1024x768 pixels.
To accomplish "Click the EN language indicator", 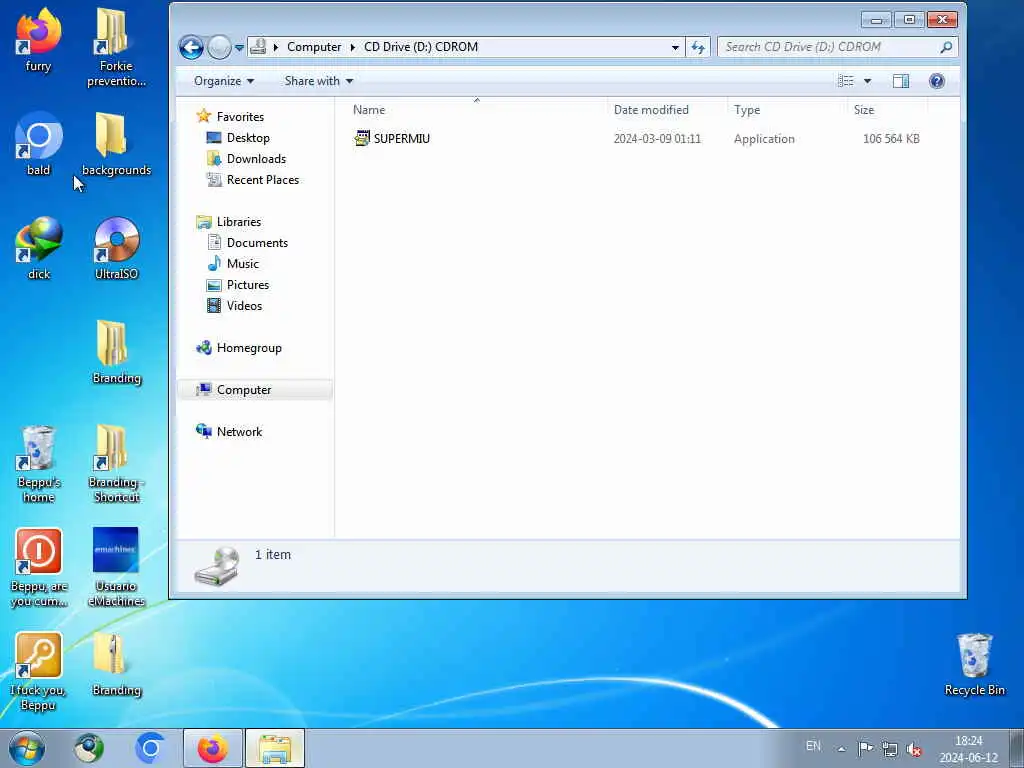I will coord(813,746).
